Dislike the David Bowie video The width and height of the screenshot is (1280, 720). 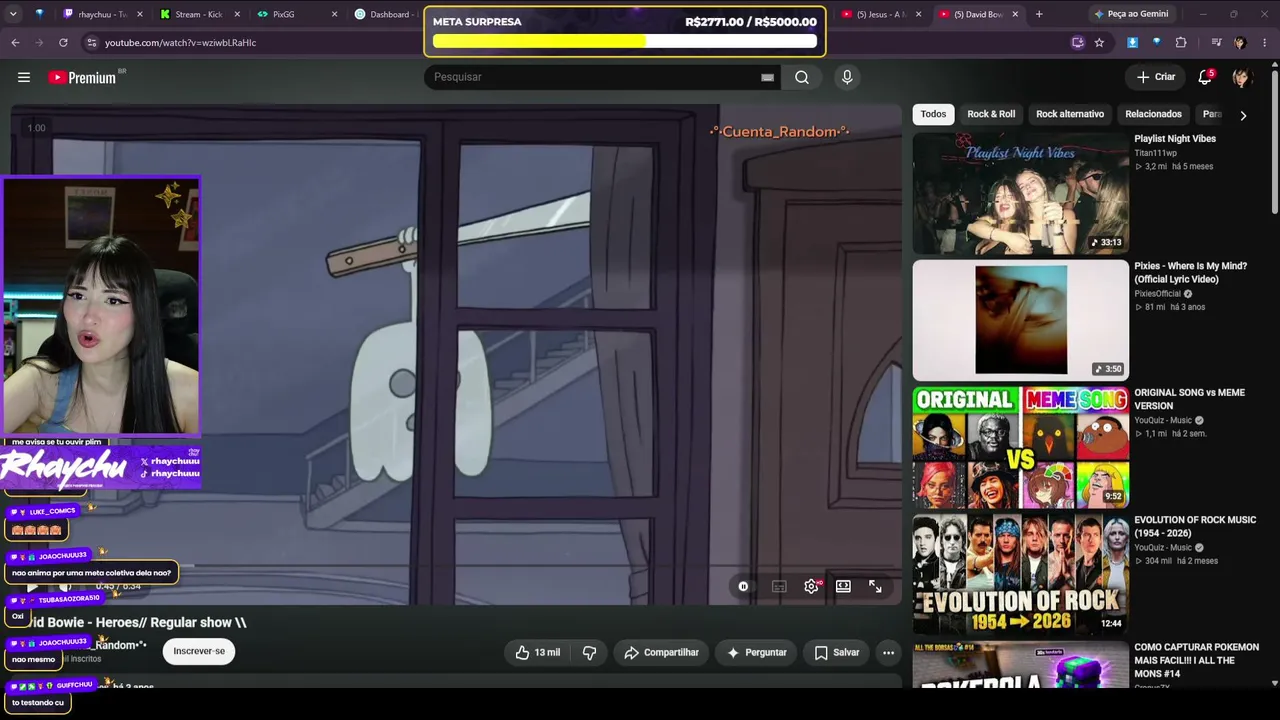(589, 652)
